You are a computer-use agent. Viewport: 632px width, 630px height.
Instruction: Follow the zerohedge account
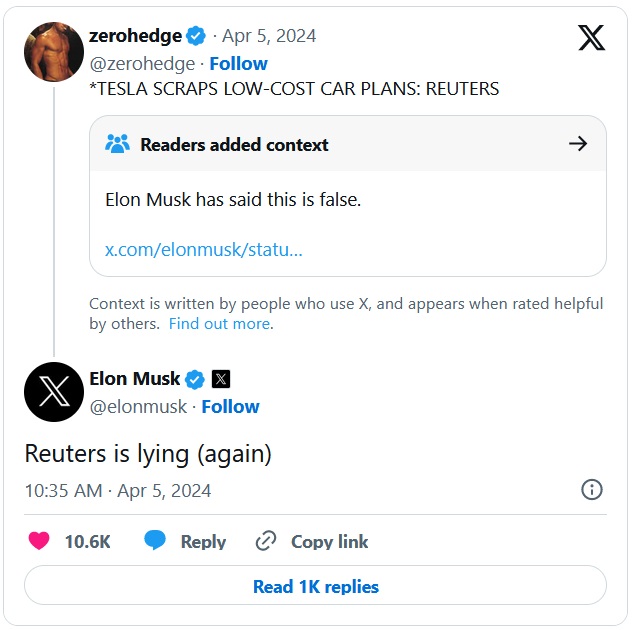[238, 63]
